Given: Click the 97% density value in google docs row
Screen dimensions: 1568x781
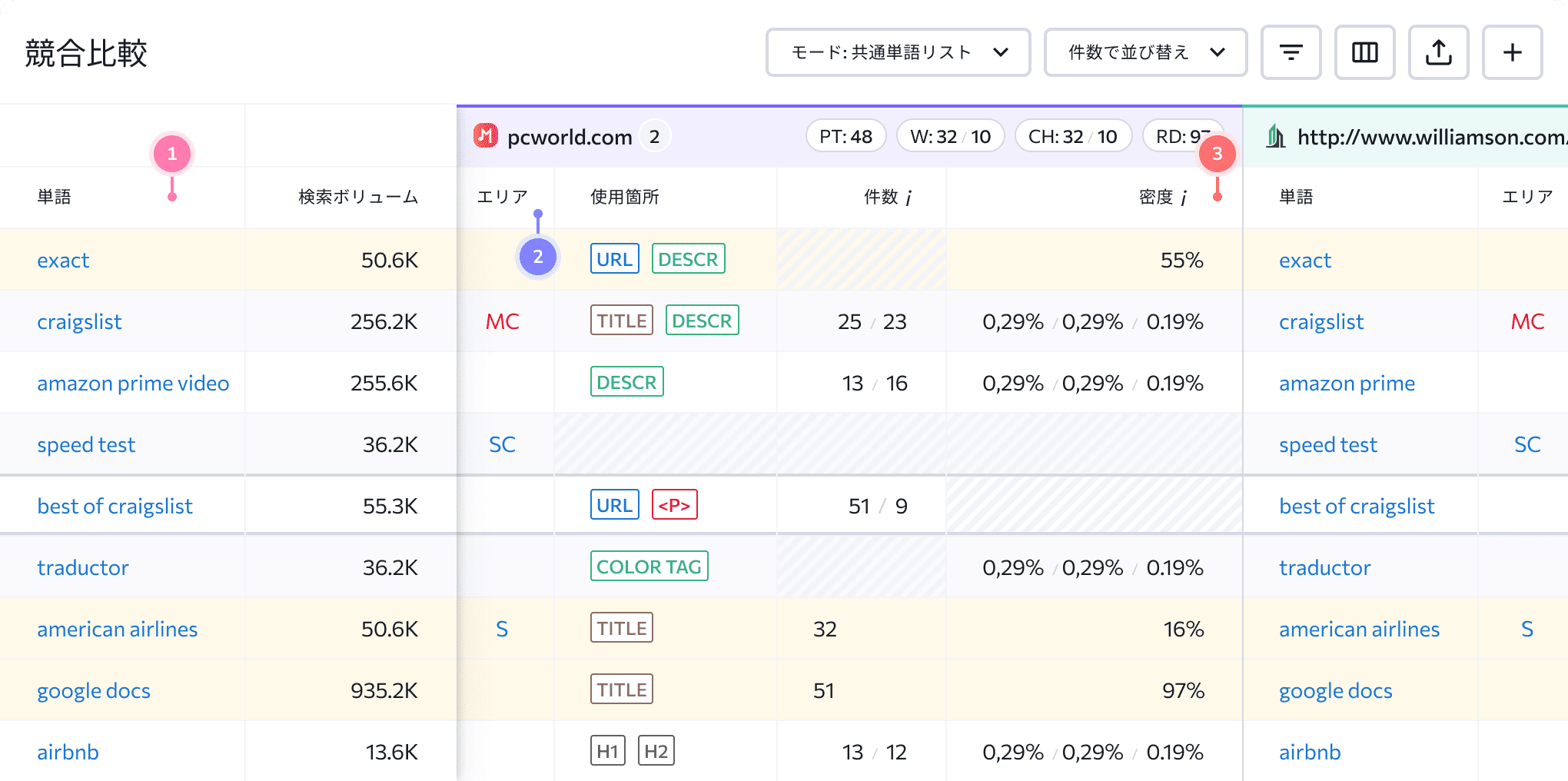Looking at the screenshot, I should click(x=1183, y=690).
